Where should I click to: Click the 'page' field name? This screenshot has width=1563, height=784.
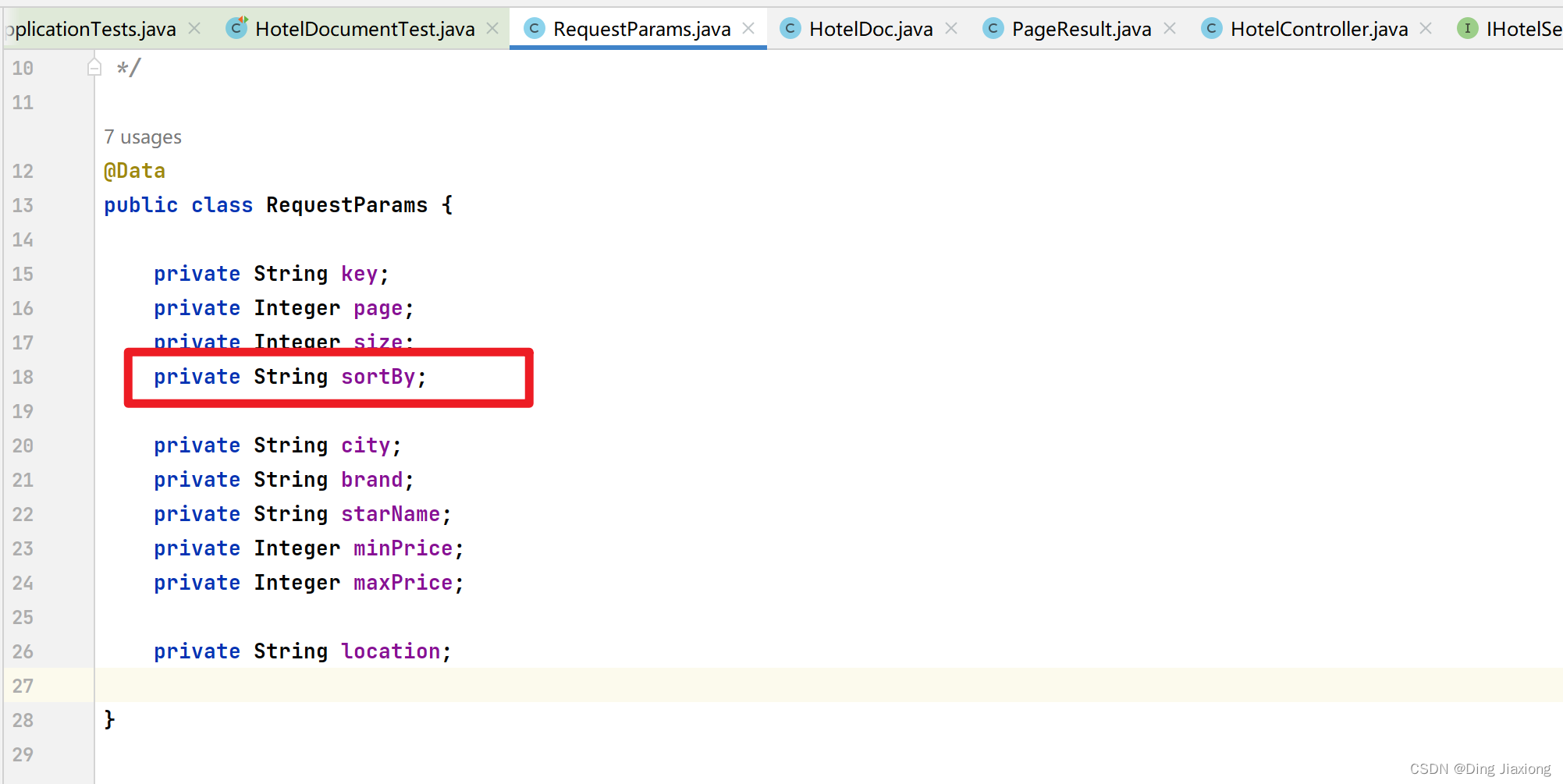point(378,308)
